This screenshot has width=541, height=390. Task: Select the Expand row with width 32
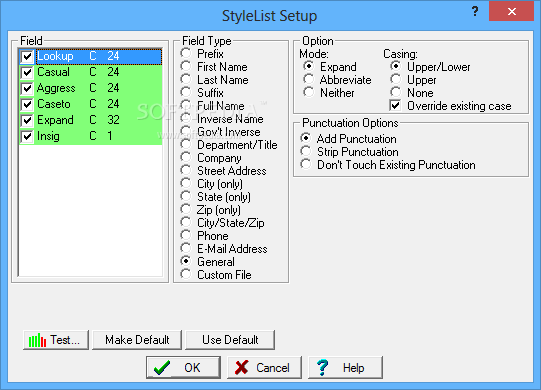(x=99, y=120)
